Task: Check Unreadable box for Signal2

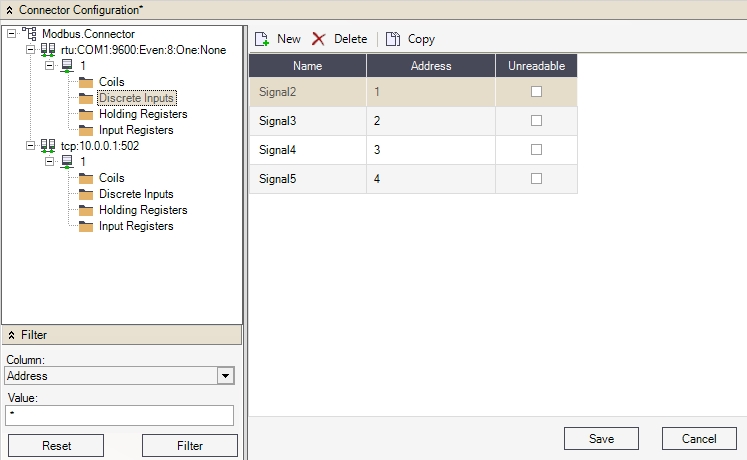Action: coord(536,92)
